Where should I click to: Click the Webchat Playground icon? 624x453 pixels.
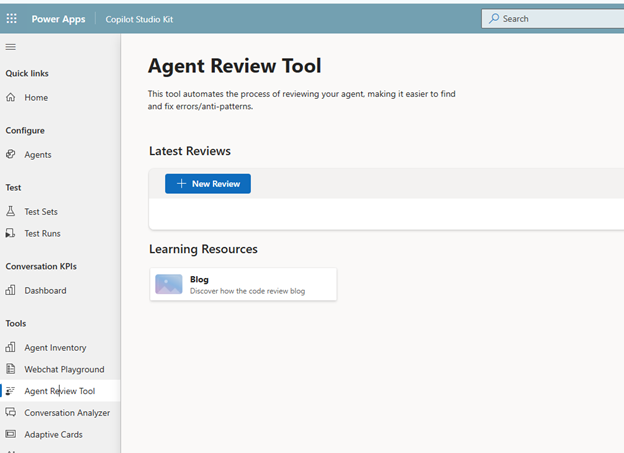click(x=11, y=369)
